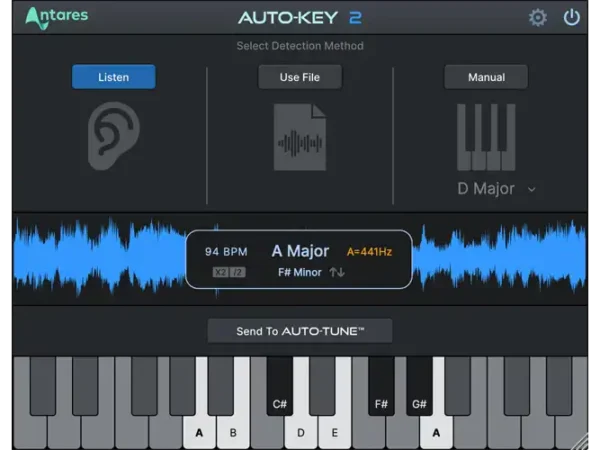Click the C# black piano key
The image size is (600, 450).
pyautogui.click(x=280, y=386)
